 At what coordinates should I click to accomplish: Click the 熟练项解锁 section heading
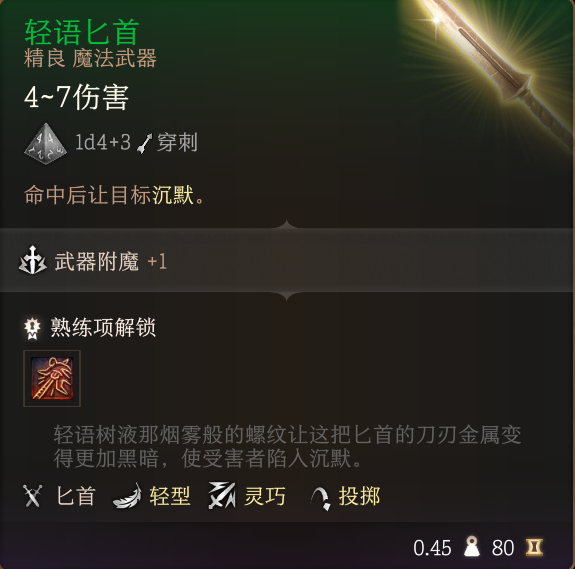tap(103, 327)
